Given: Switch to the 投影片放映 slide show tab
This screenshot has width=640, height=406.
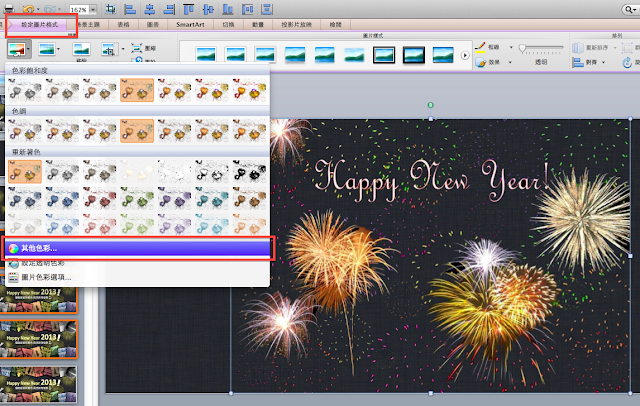Looking at the screenshot, I should [296, 24].
